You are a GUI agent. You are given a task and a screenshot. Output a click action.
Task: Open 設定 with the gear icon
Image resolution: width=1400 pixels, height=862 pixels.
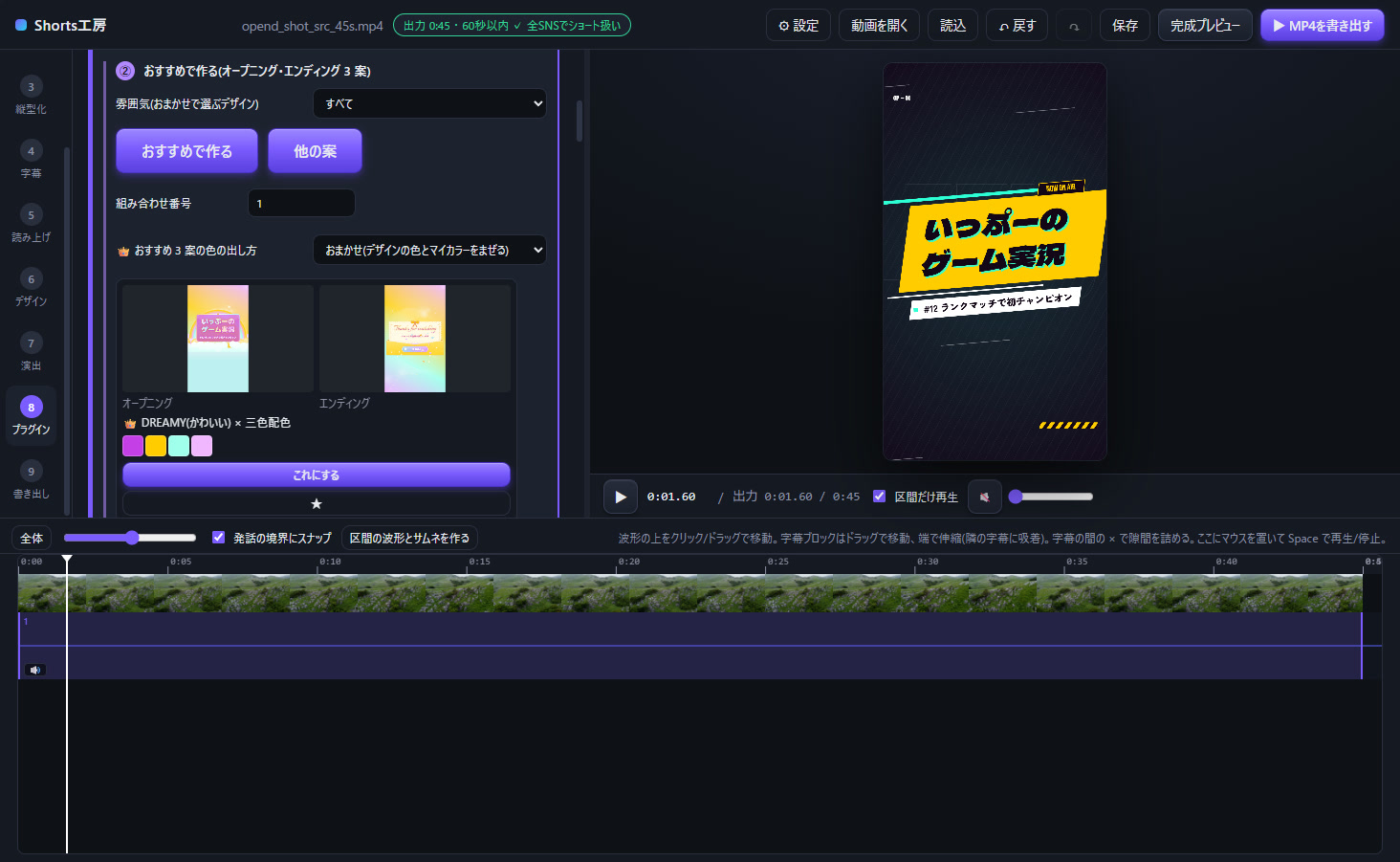pyautogui.click(x=798, y=26)
